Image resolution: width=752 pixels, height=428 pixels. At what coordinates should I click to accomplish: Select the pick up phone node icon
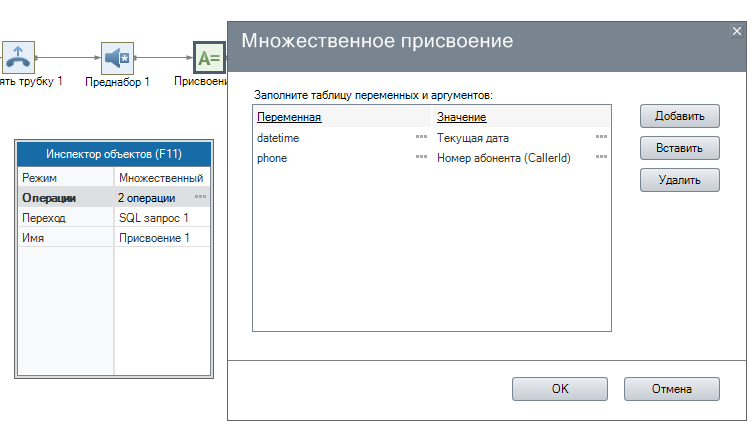coord(19,57)
